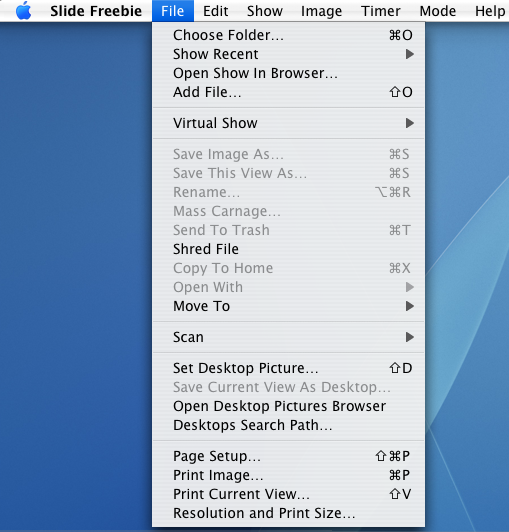This screenshot has width=509, height=532.
Task: Open the Apple menu icon
Action: [x=23, y=11]
